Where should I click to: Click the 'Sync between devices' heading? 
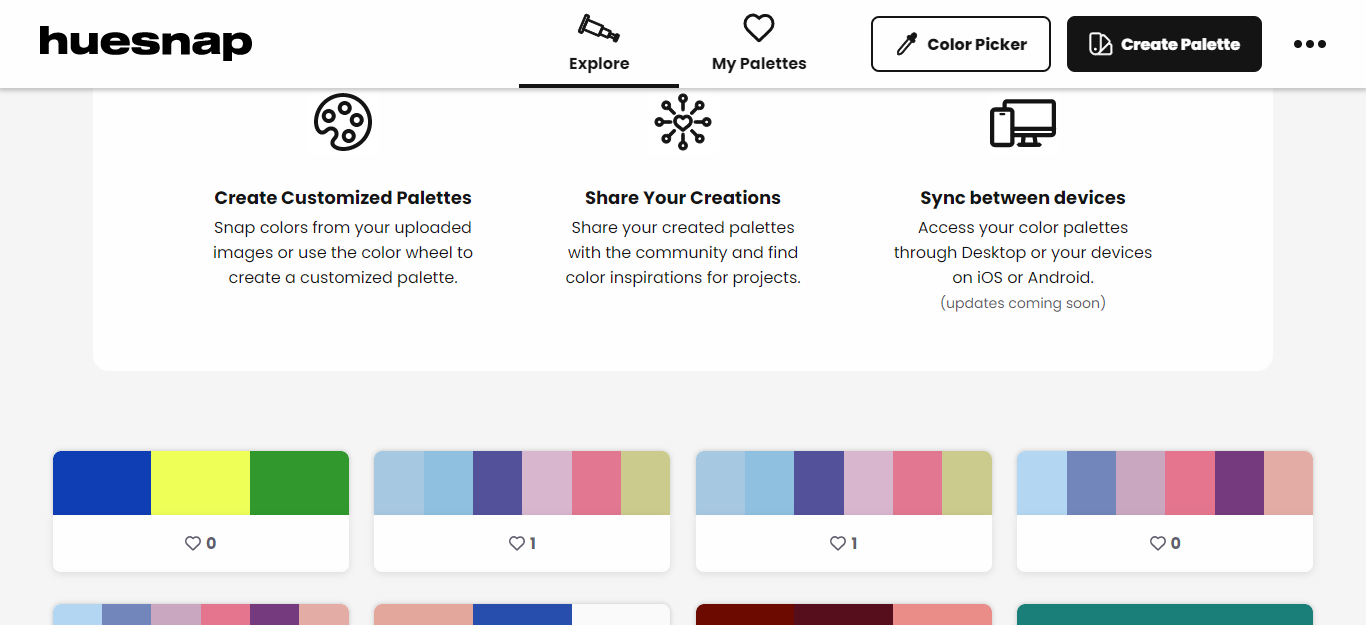(1023, 198)
